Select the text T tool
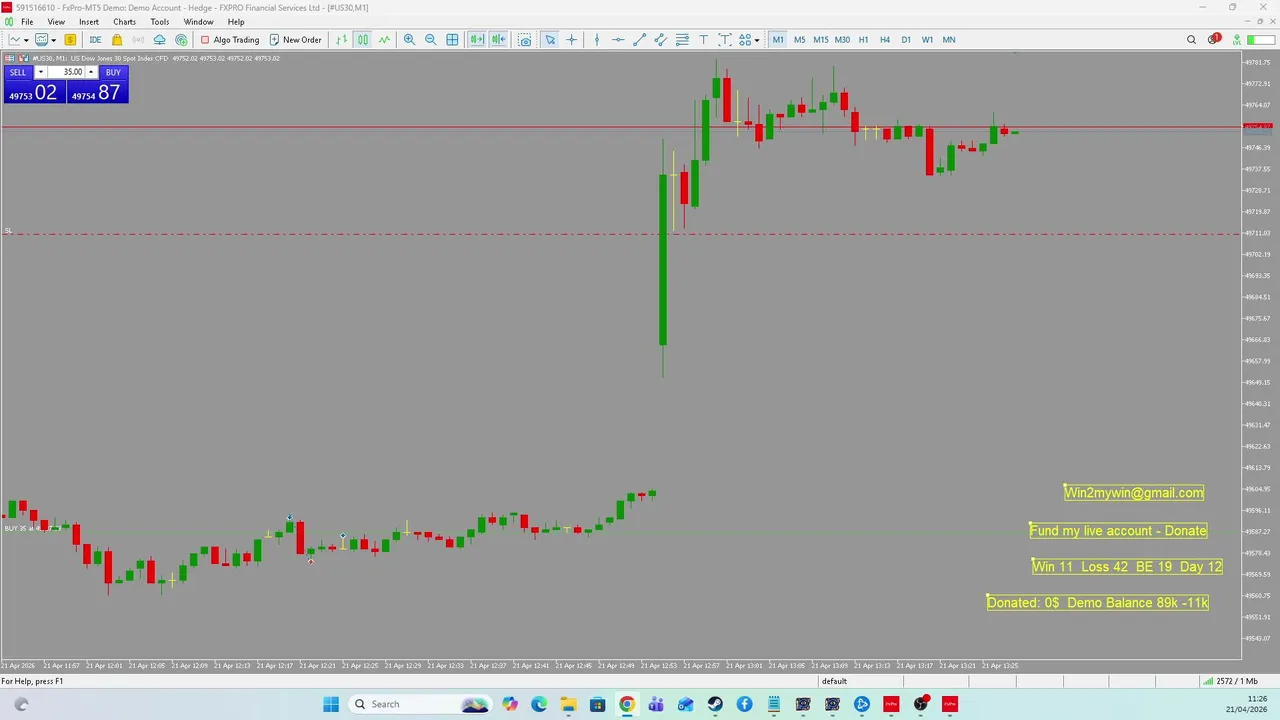This screenshot has height=720, width=1280. (x=703, y=40)
